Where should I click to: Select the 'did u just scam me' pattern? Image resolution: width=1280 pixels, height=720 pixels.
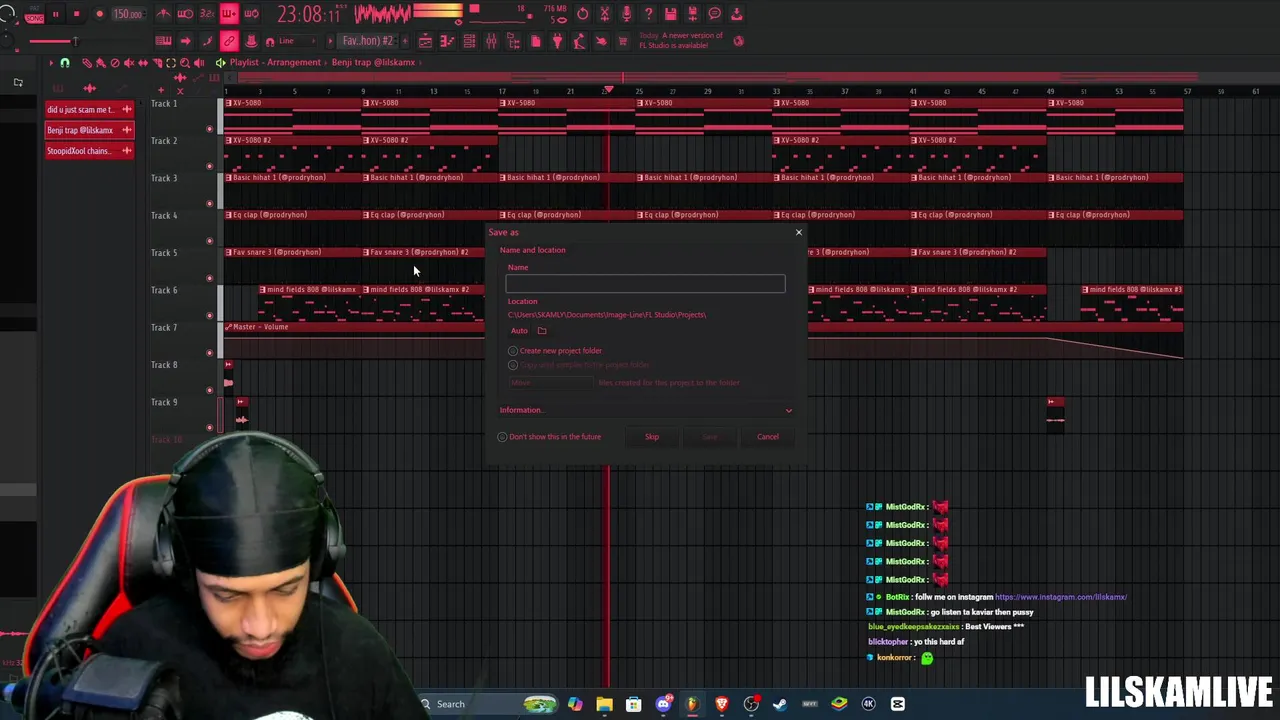[89, 109]
